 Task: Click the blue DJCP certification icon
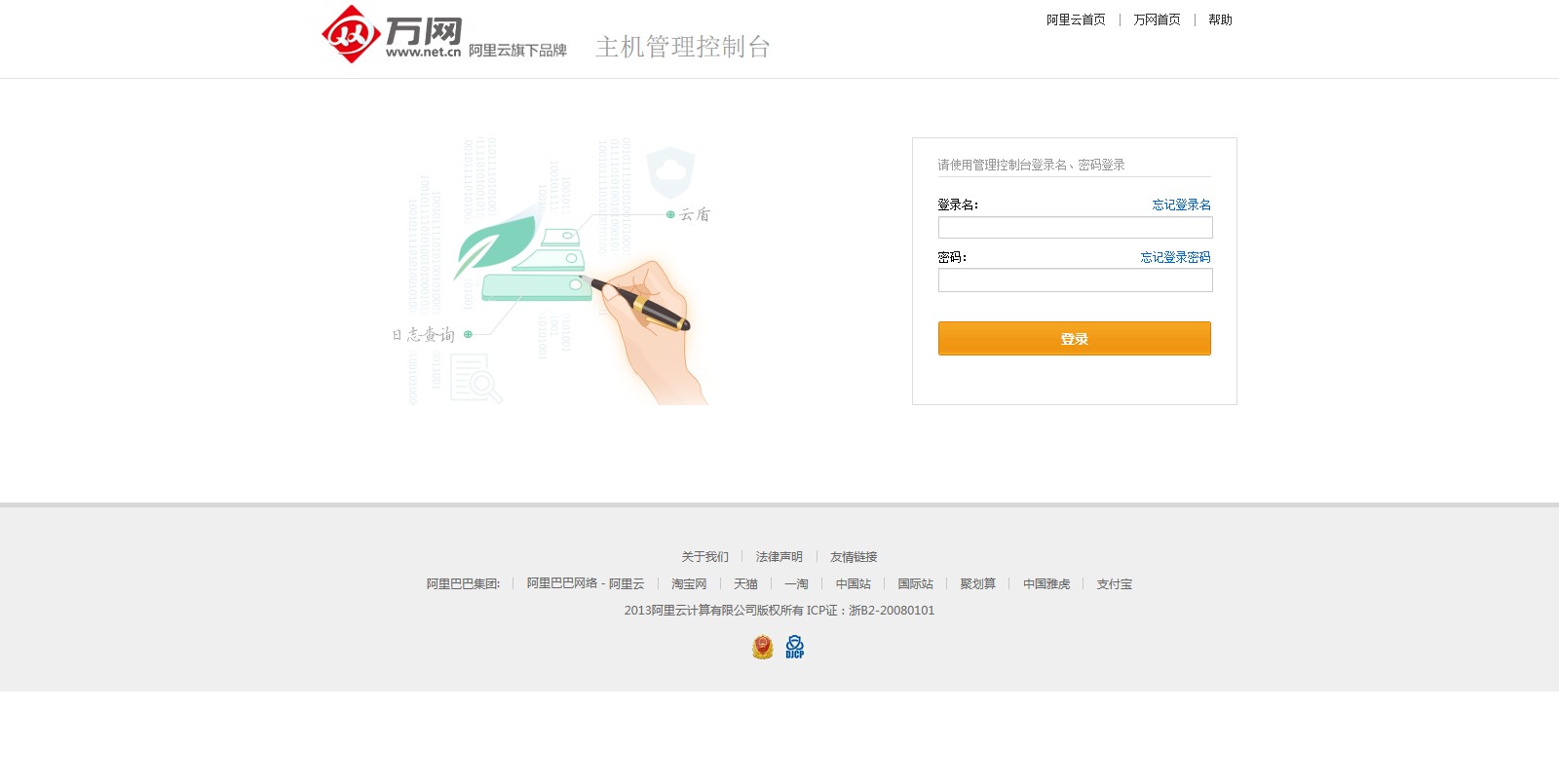tap(795, 647)
